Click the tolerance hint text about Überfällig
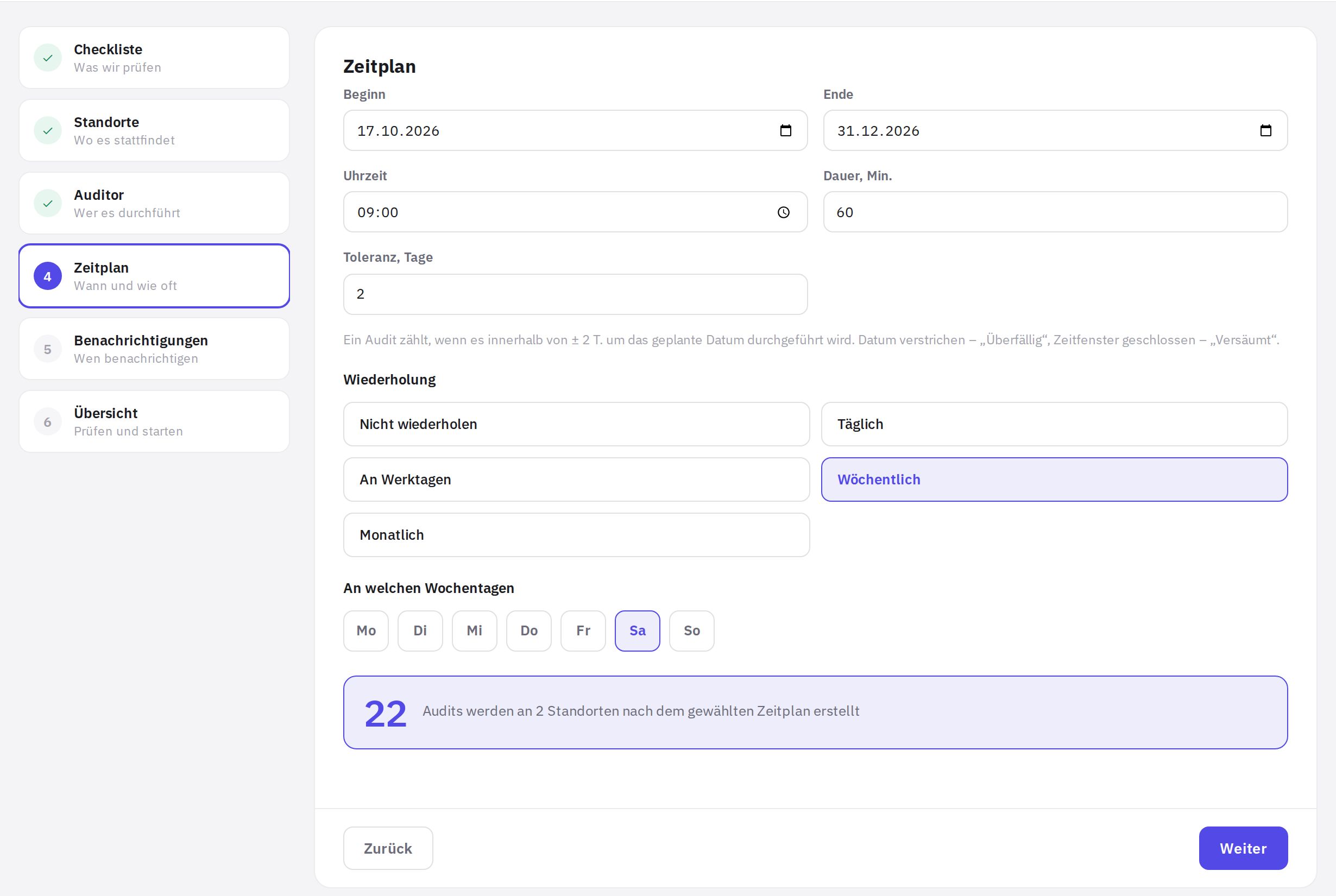 (811, 340)
